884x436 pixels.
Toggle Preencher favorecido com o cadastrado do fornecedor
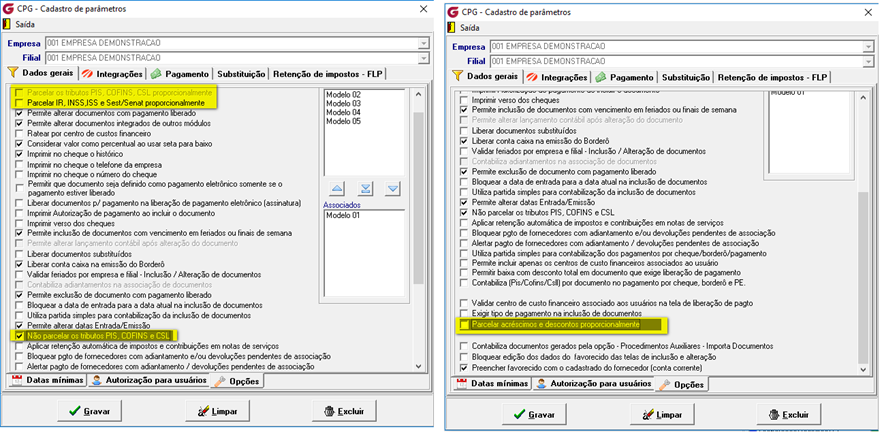[464, 367]
